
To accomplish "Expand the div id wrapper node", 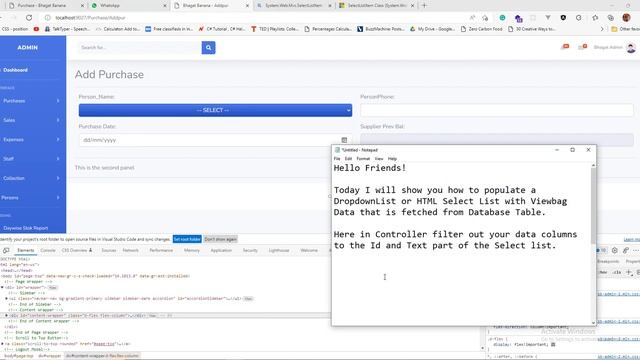I will [x=2, y=287].
